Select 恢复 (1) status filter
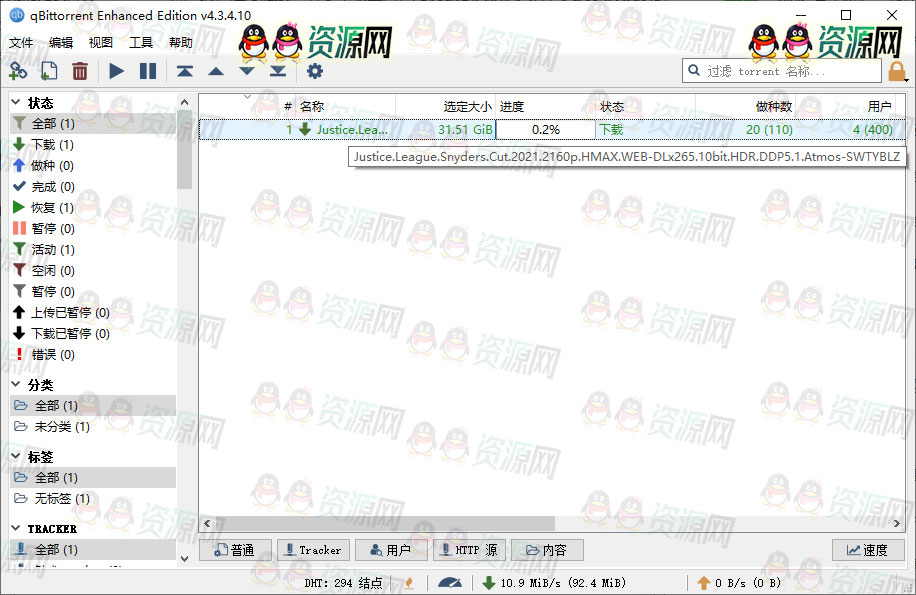 93,207
